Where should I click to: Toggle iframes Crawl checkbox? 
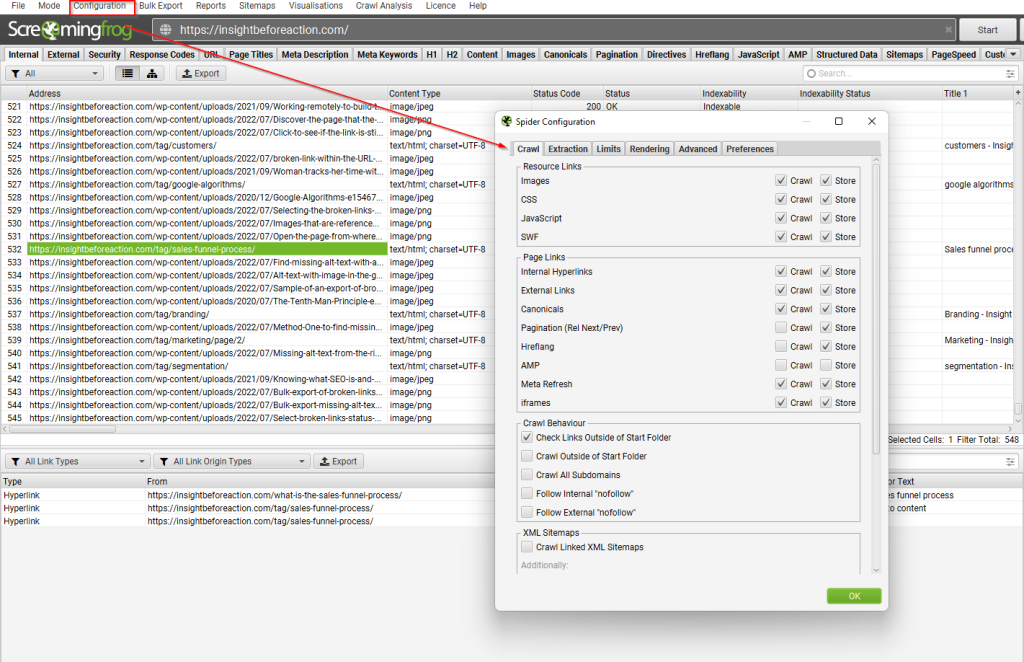pyautogui.click(x=781, y=402)
